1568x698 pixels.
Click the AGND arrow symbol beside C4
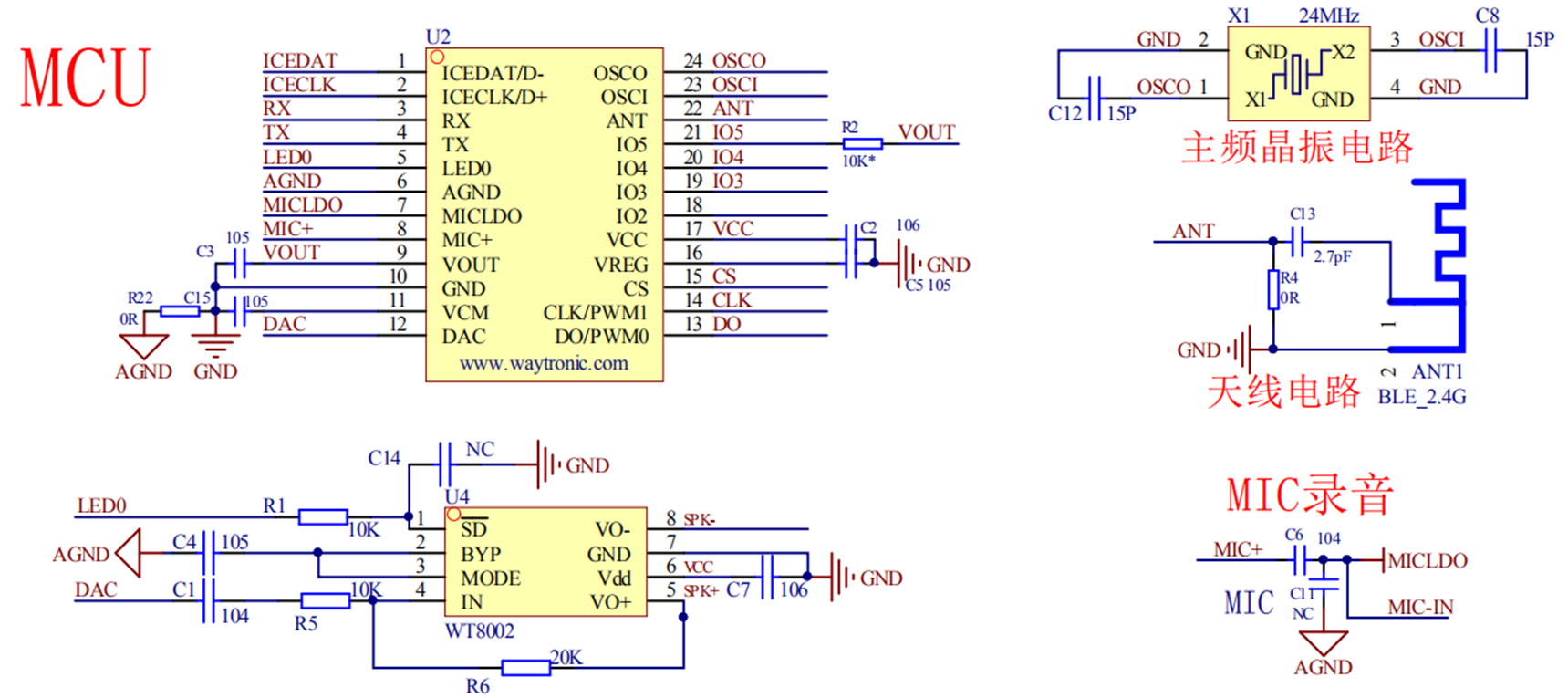click(x=129, y=553)
